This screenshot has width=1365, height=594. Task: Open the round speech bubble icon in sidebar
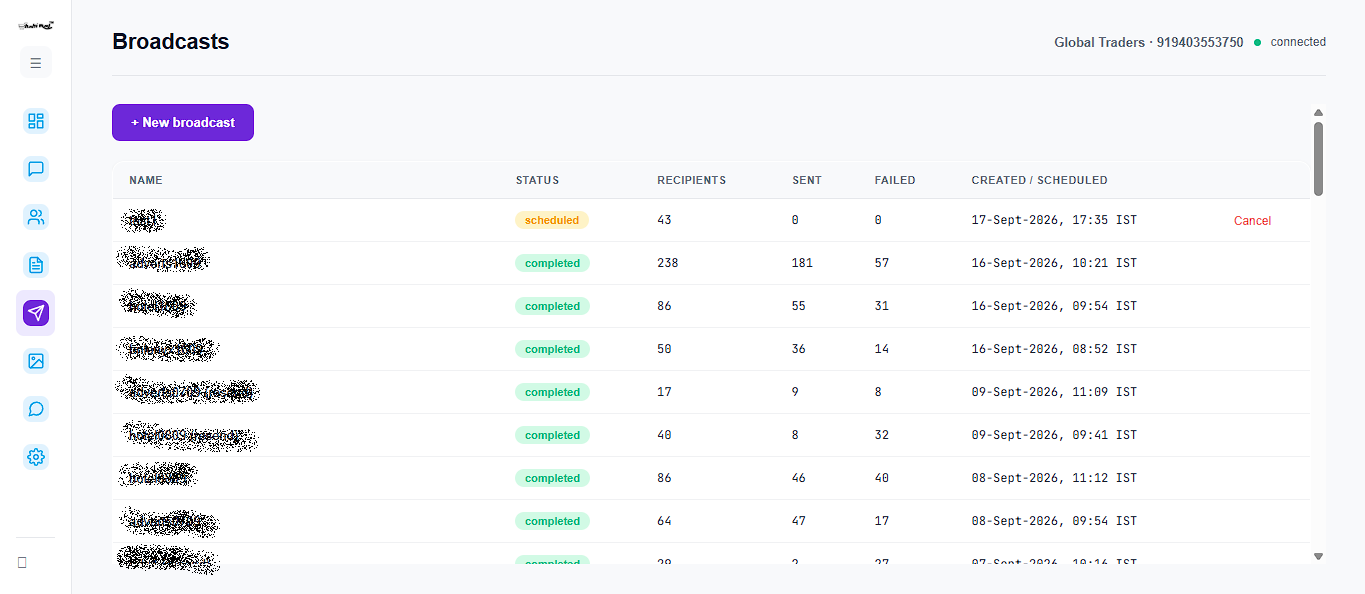click(36, 409)
